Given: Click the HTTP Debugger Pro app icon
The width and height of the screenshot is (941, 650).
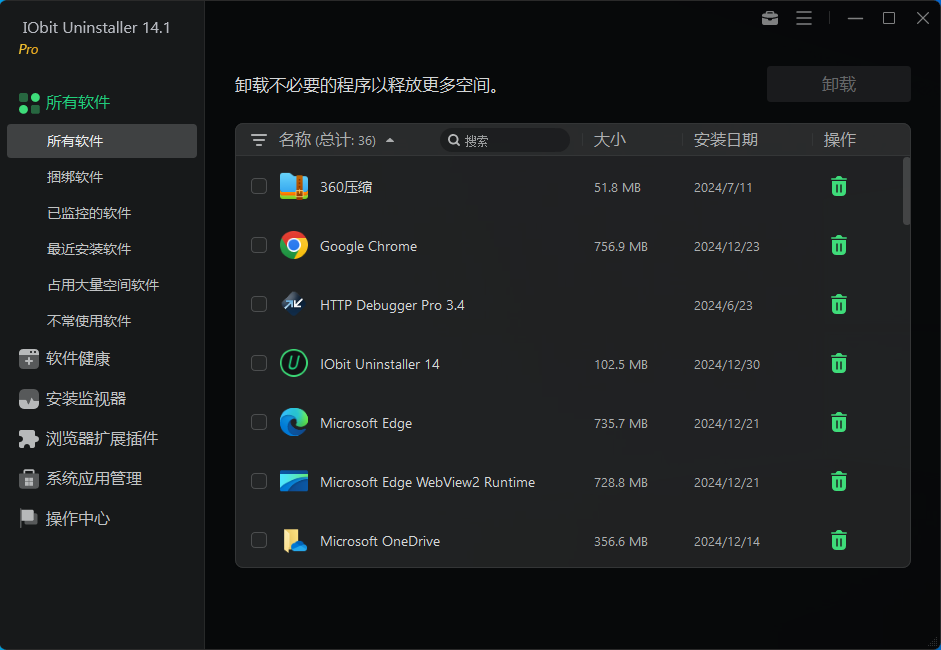Looking at the screenshot, I should (x=294, y=304).
